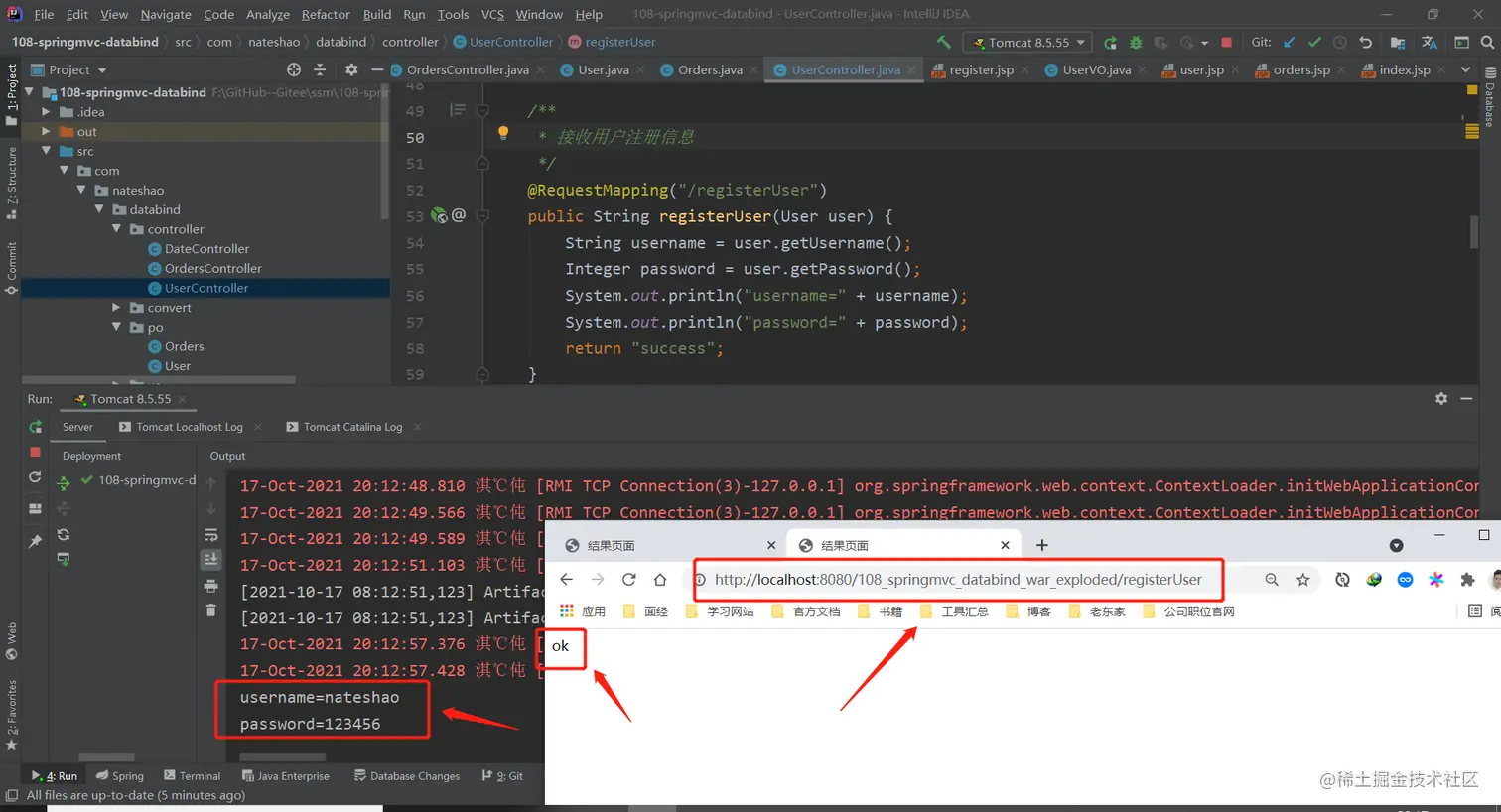Show hidden editor tabs chevron
Image resolution: width=1501 pixels, height=812 pixels.
(x=1465, y=69)
